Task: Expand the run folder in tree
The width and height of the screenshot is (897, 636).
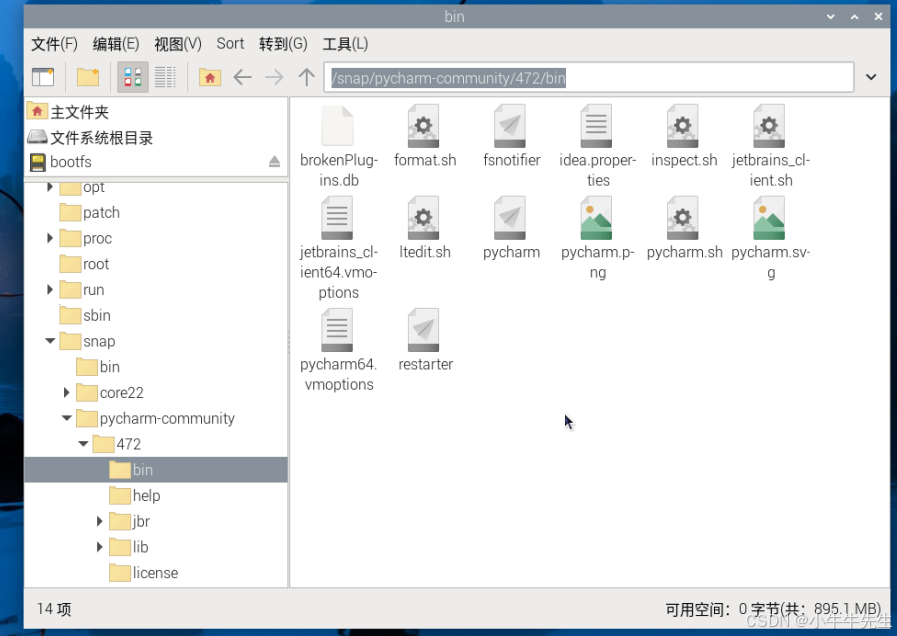Action: pos(50,289)
